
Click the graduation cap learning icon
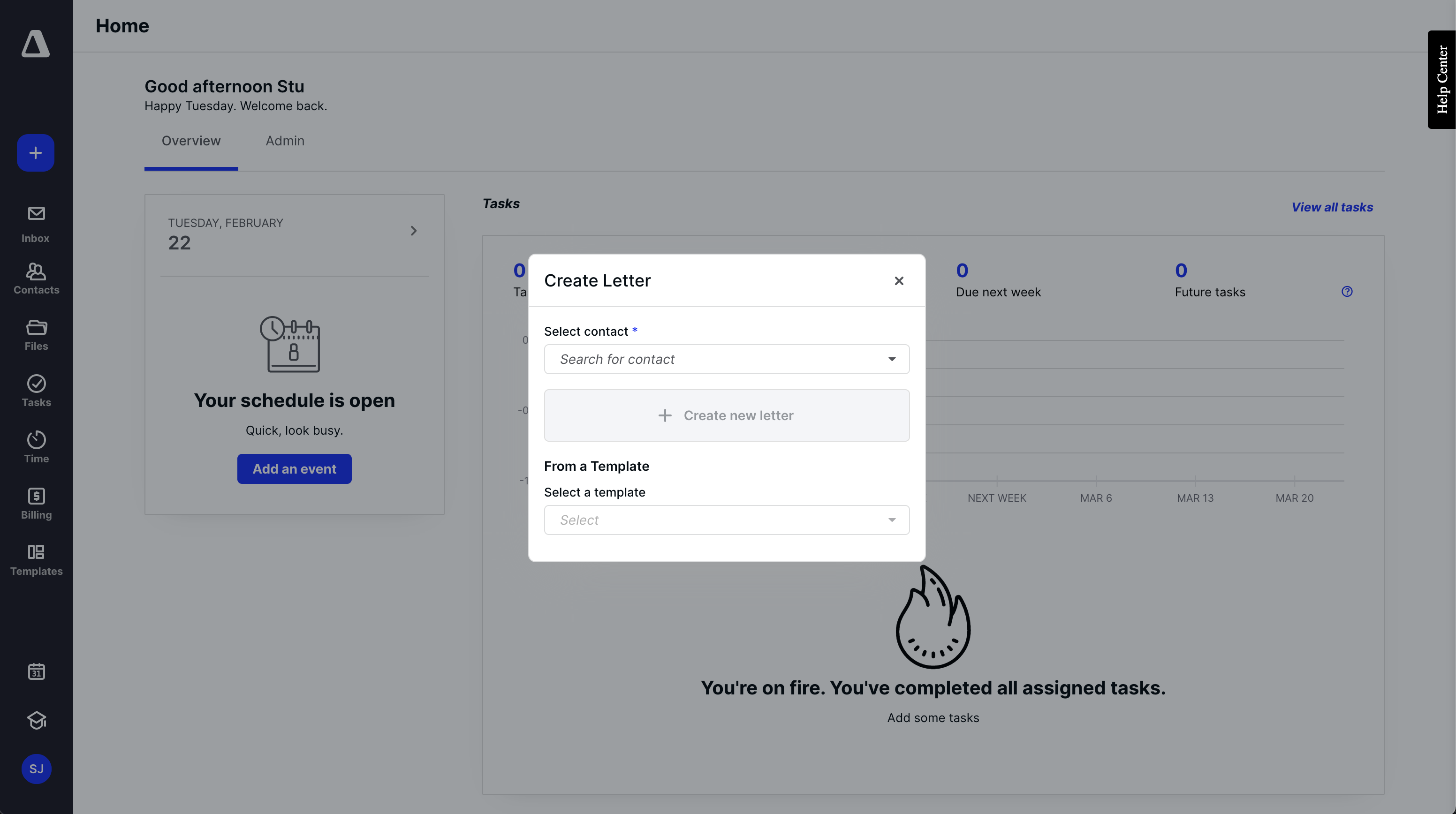36,720
